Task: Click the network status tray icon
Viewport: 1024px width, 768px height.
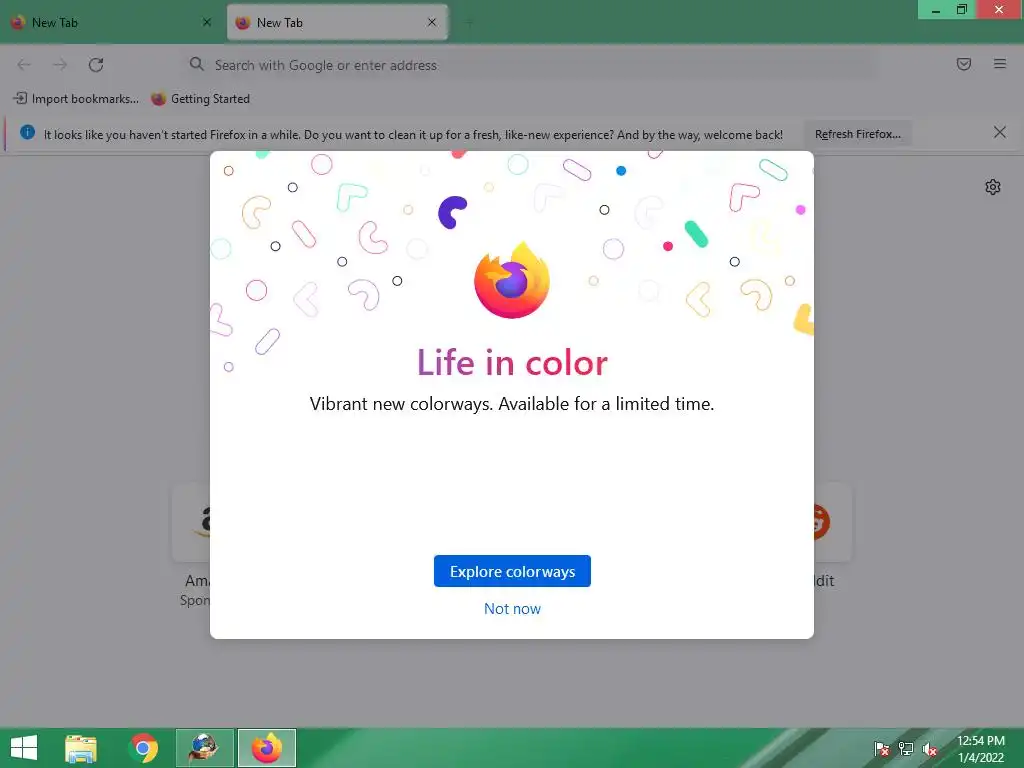Action: point(906,749)
